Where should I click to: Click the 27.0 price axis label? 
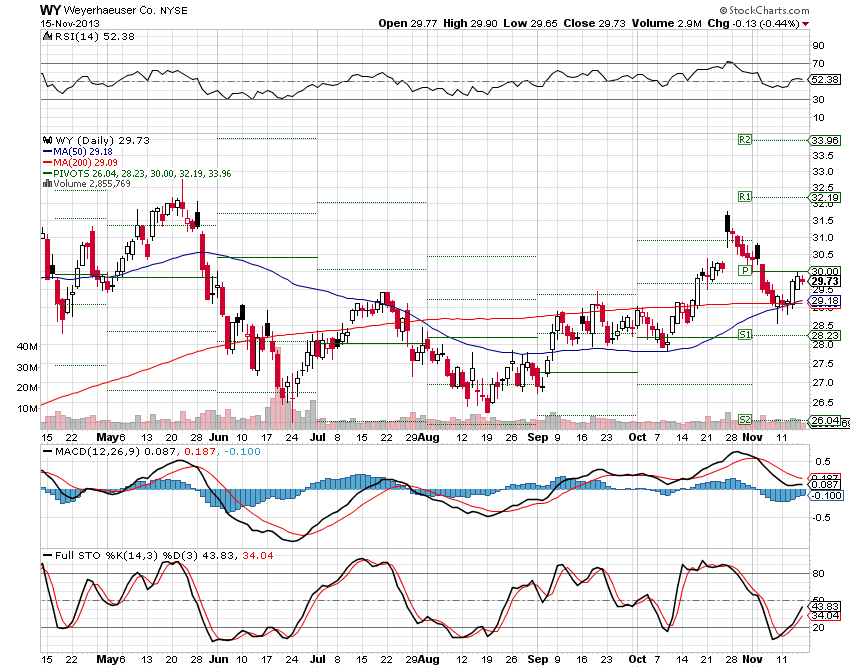822,382
